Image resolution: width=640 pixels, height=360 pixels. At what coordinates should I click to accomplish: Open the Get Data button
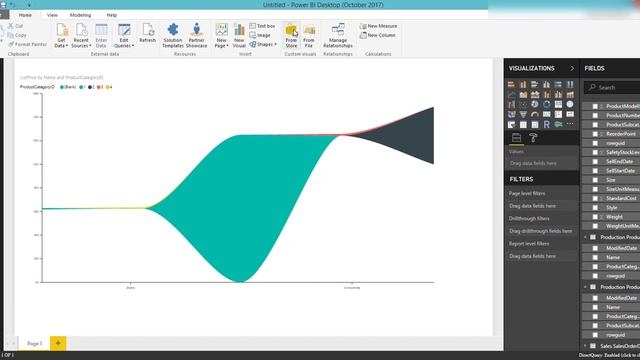(x=62, y=36)
